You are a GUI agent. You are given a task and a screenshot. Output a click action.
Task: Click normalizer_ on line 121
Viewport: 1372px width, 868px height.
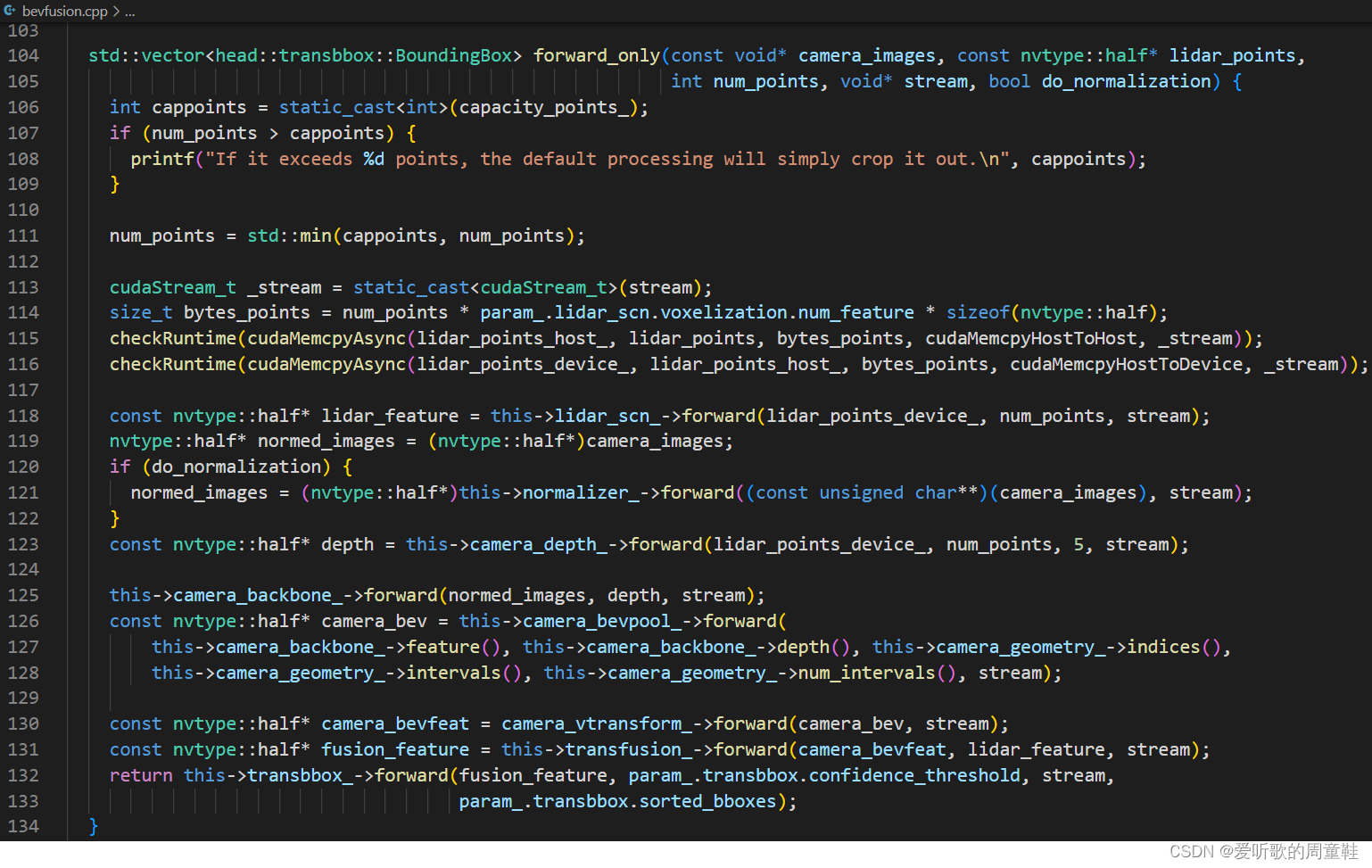[x=581, y=492]
